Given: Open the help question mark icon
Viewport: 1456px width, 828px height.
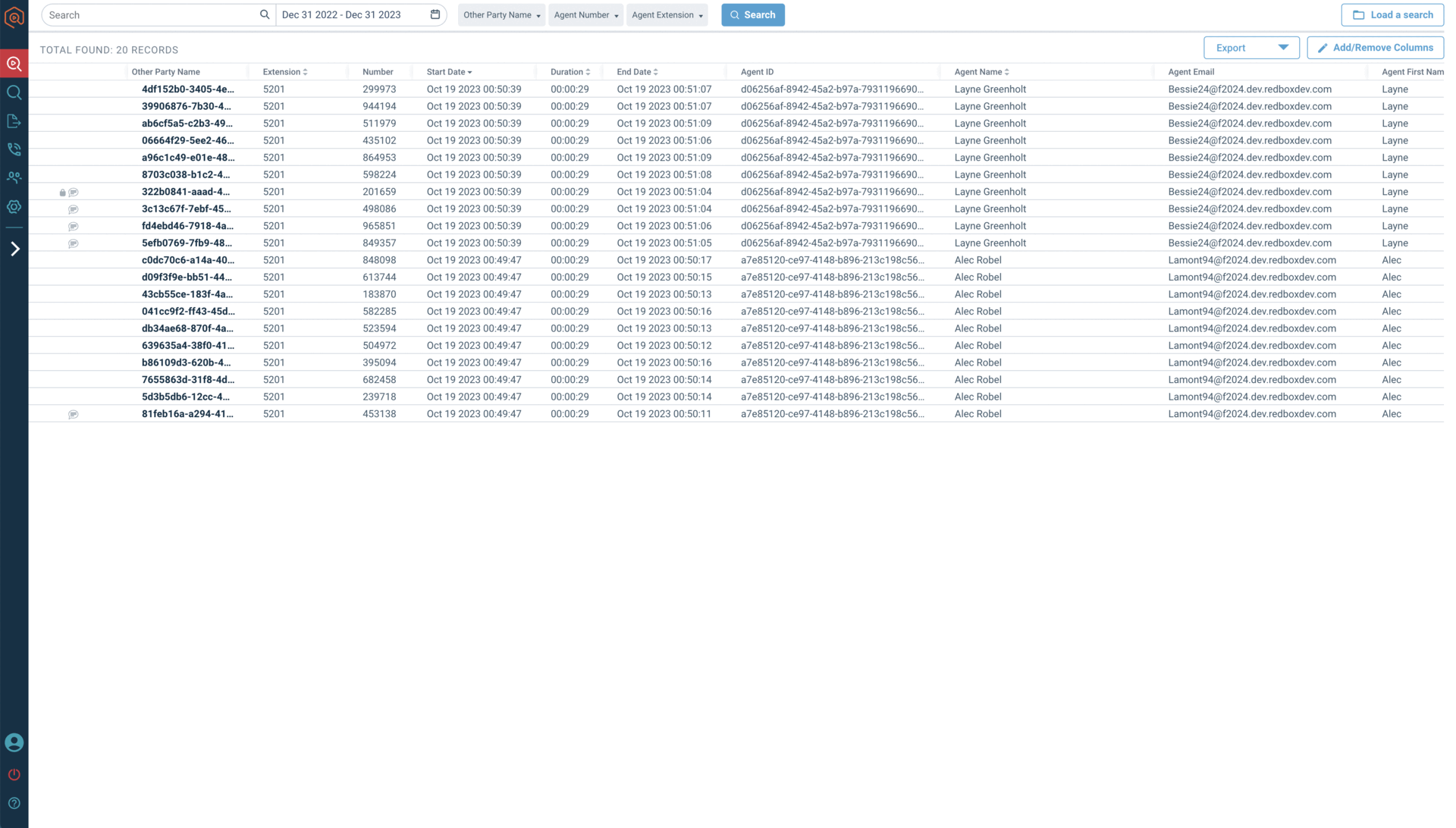Looking at the screenshot, I should 14,803.
